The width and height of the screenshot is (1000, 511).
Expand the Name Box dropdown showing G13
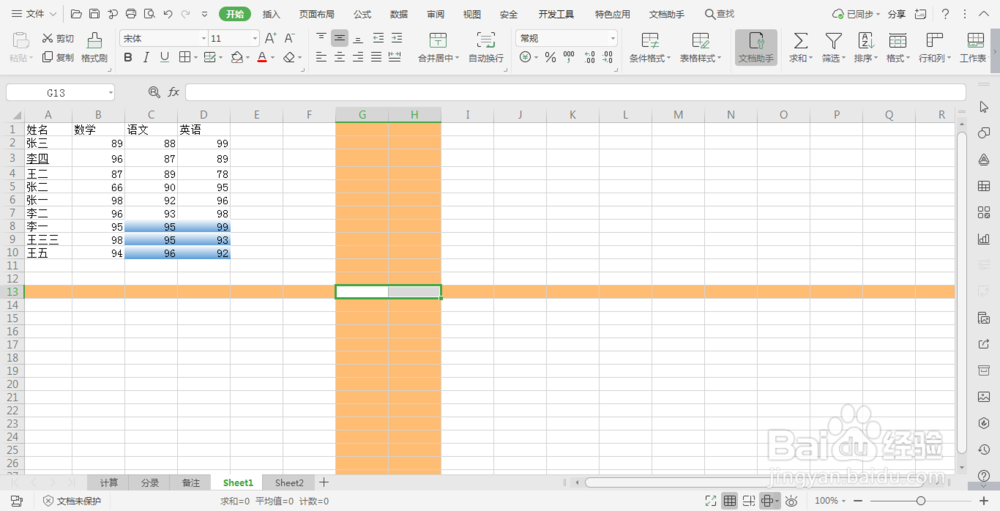pos(110,93)
